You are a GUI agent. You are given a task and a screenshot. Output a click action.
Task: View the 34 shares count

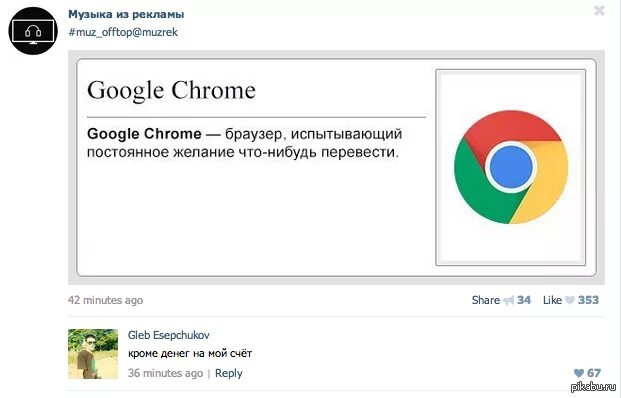click(x=524, y=300)
